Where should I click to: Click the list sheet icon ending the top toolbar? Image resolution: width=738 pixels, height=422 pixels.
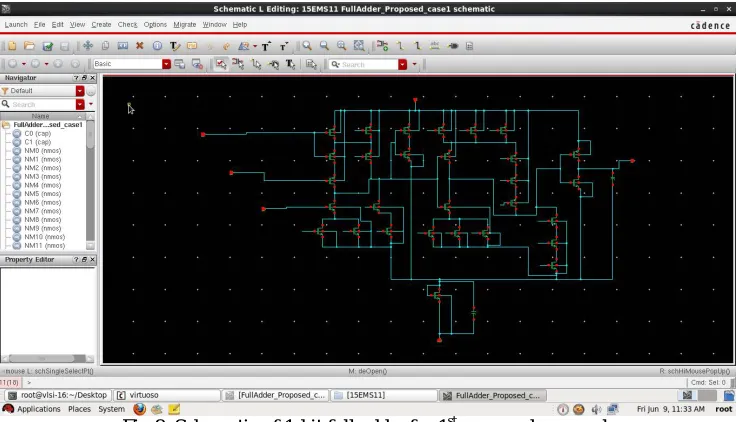(469, 46)
